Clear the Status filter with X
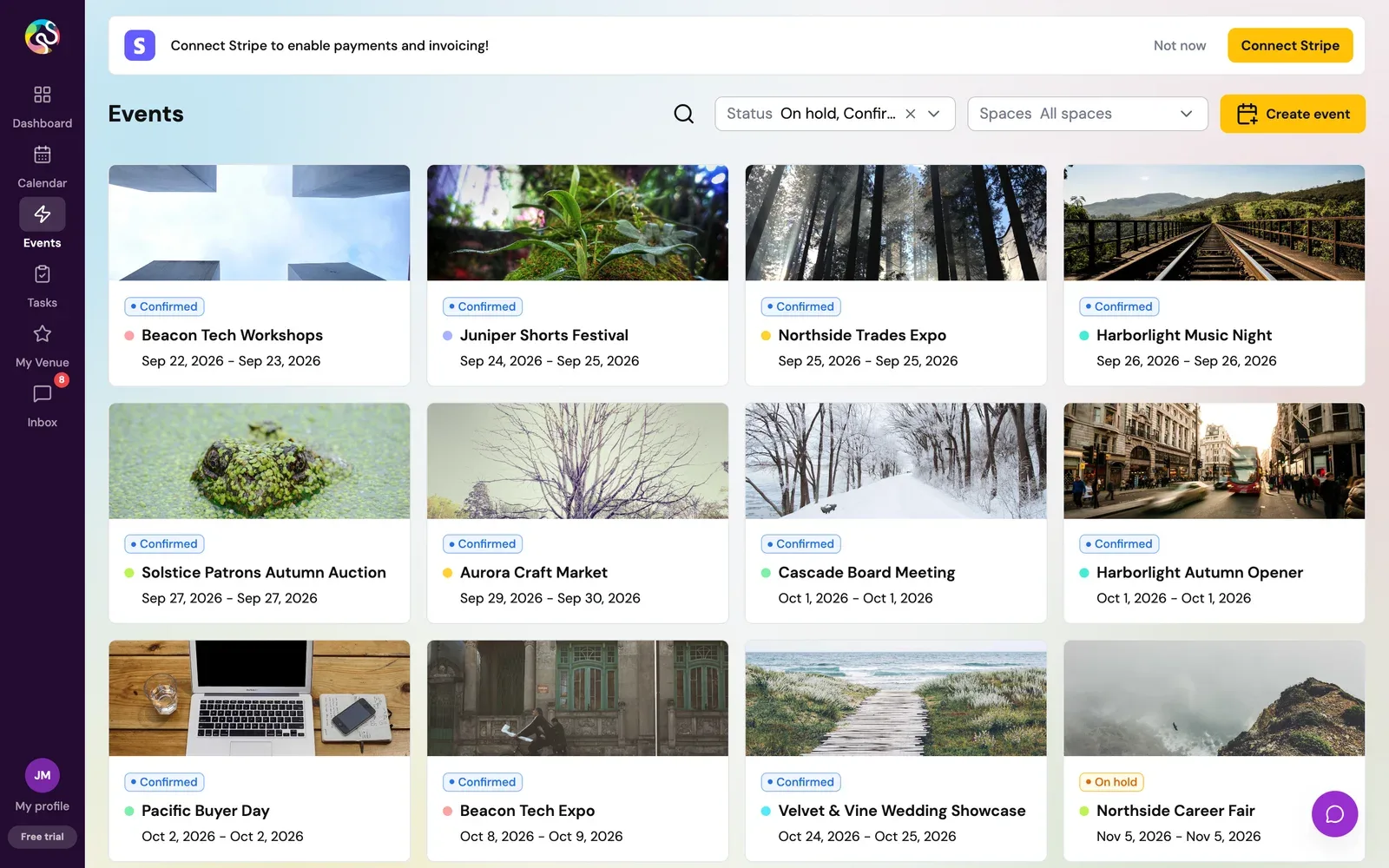This screenshot has height=868, width=1389. [911, 114]
